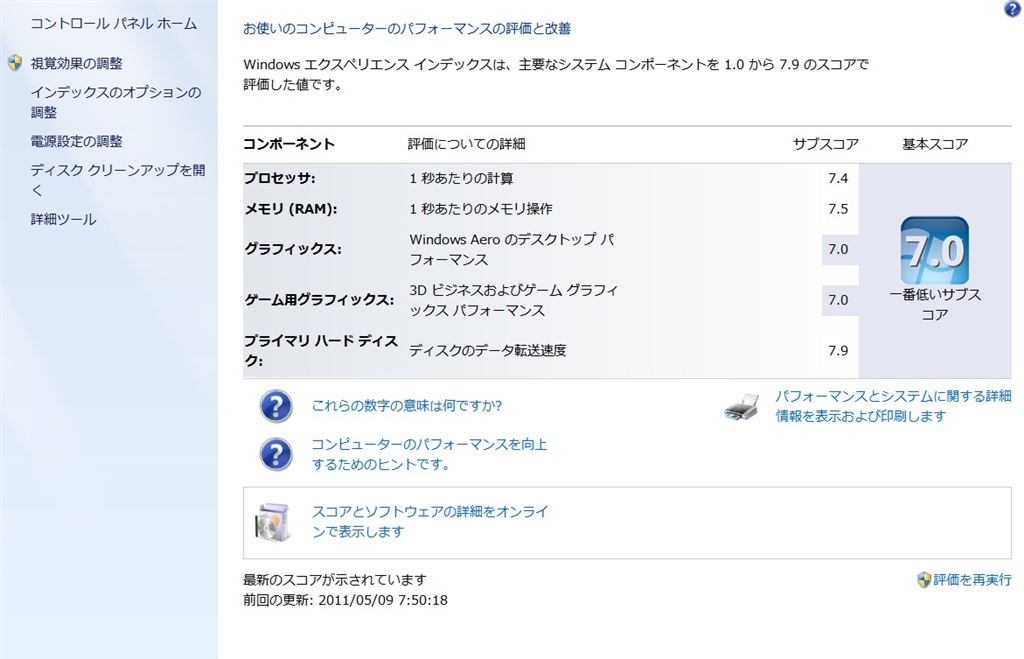Viewport: 1024px width, 659px height.
Task: Open コントロール パネル ホーム
Action: click(114, 24)
